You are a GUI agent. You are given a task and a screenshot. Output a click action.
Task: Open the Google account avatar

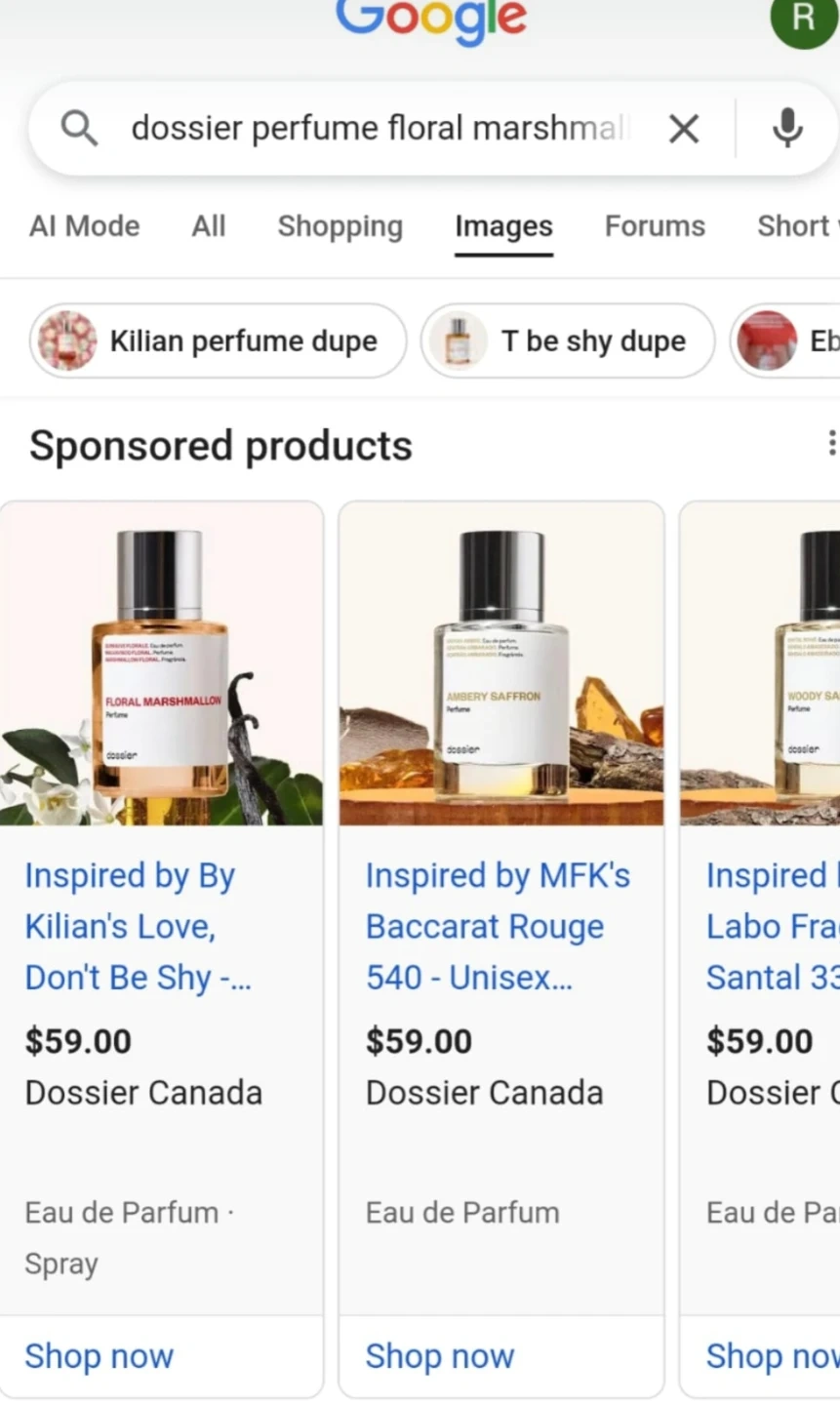click(803, 18)
